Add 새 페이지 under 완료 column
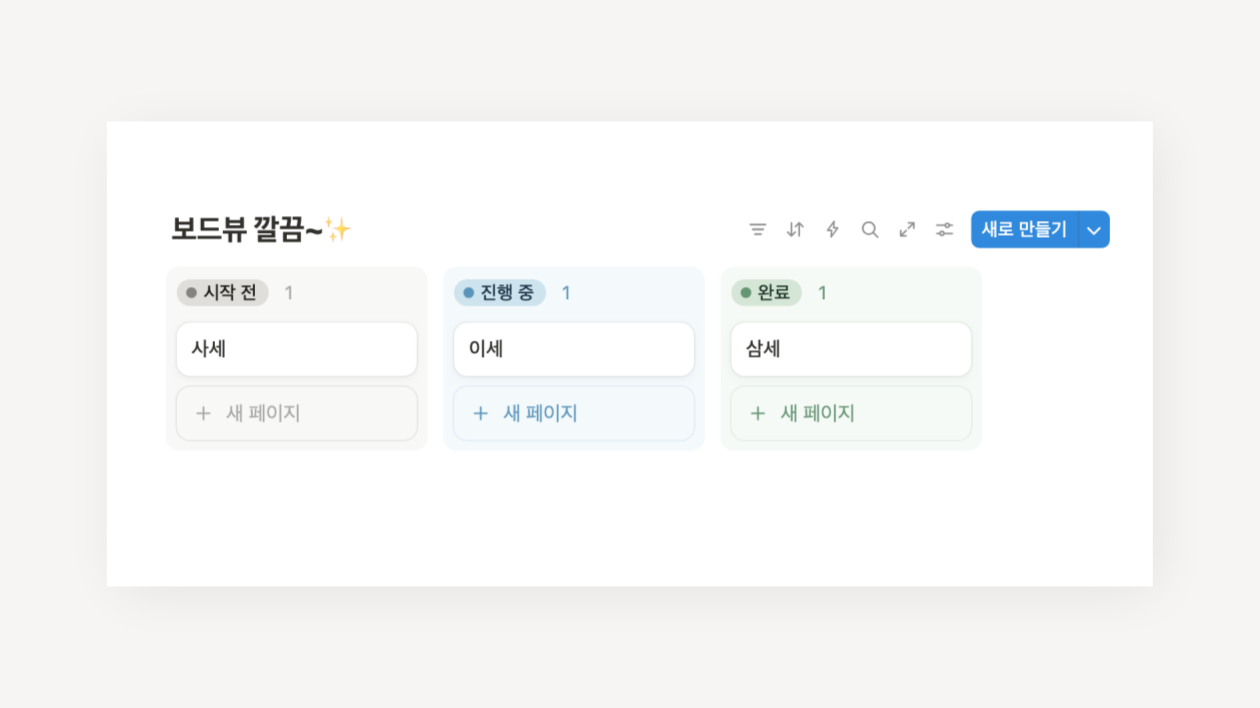 (851, 413)
